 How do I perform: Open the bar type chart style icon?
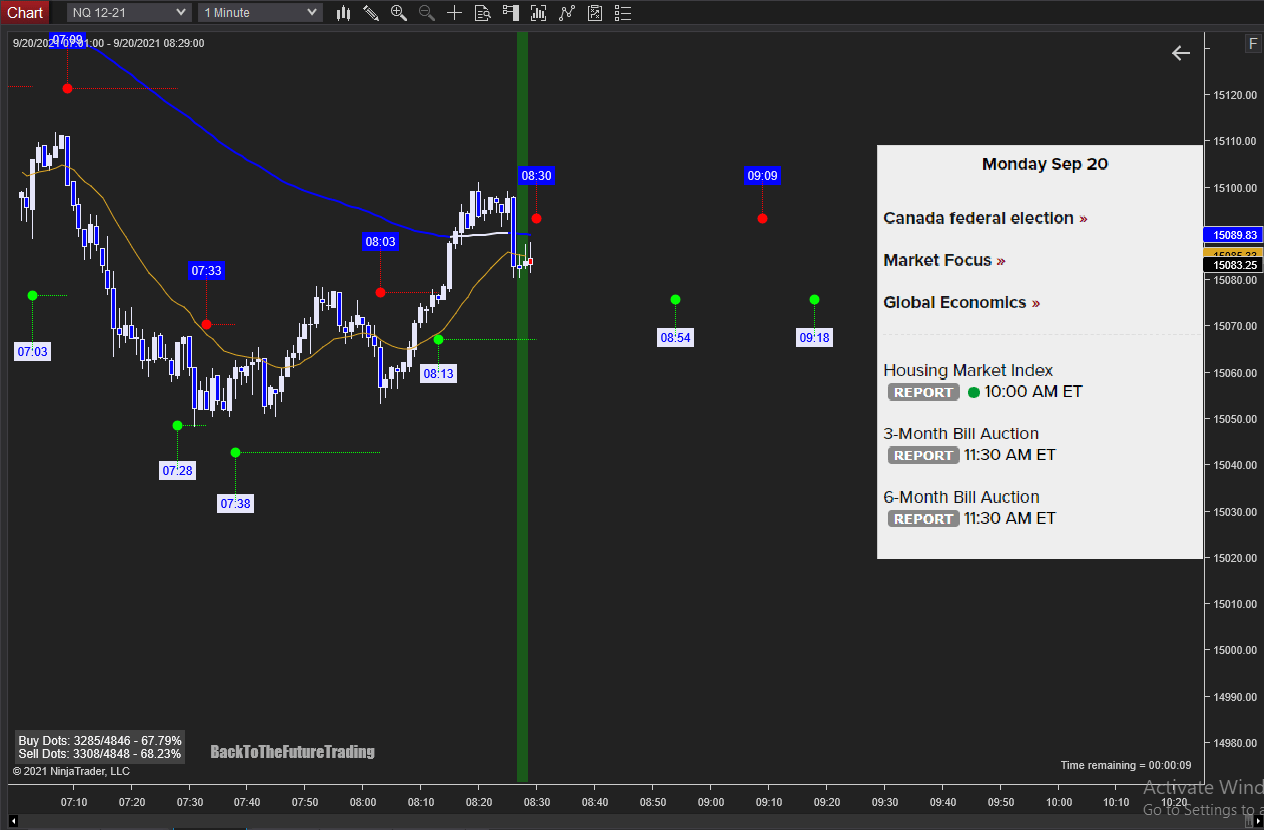point(343,13)
